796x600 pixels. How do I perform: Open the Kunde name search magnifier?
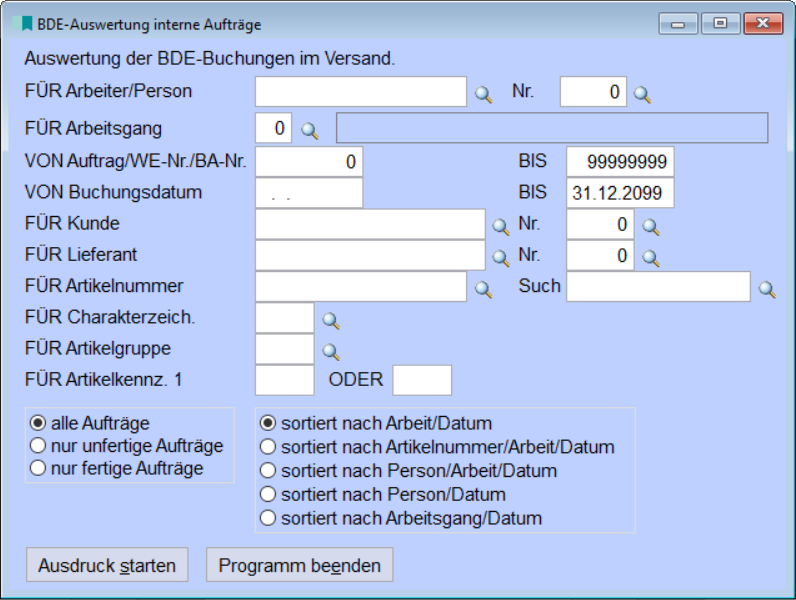tap(501, 226)
